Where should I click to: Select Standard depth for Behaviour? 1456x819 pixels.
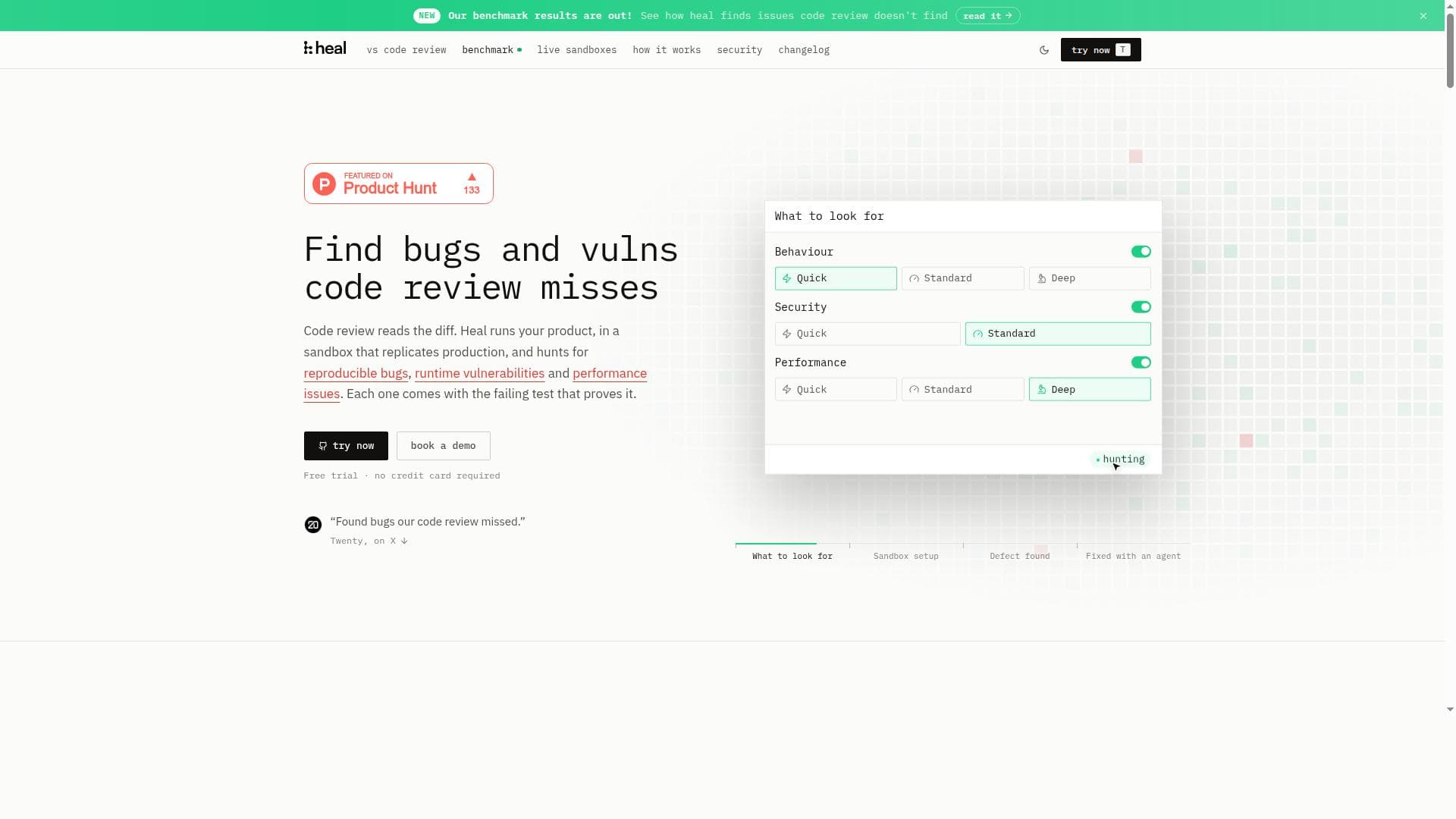tap(962, 278)
